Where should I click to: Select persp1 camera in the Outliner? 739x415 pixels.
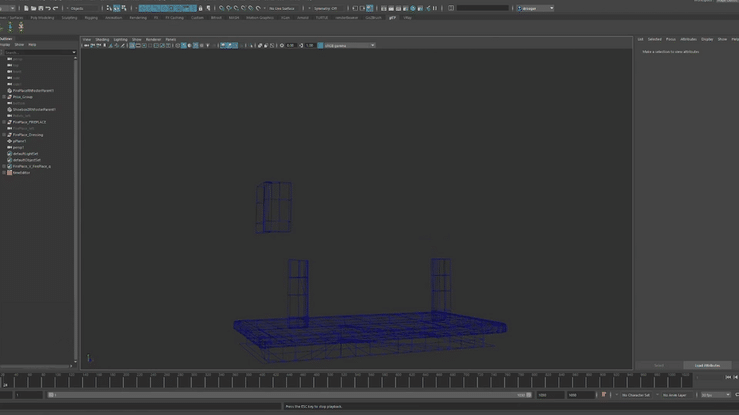tap(18, 147)
